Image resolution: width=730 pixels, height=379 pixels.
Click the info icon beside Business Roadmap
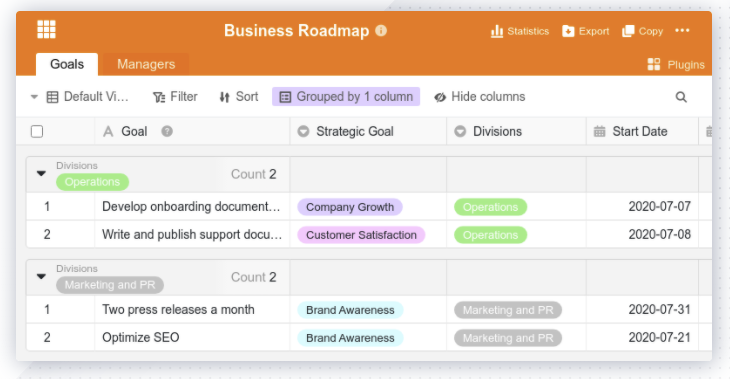pos(381,31)
